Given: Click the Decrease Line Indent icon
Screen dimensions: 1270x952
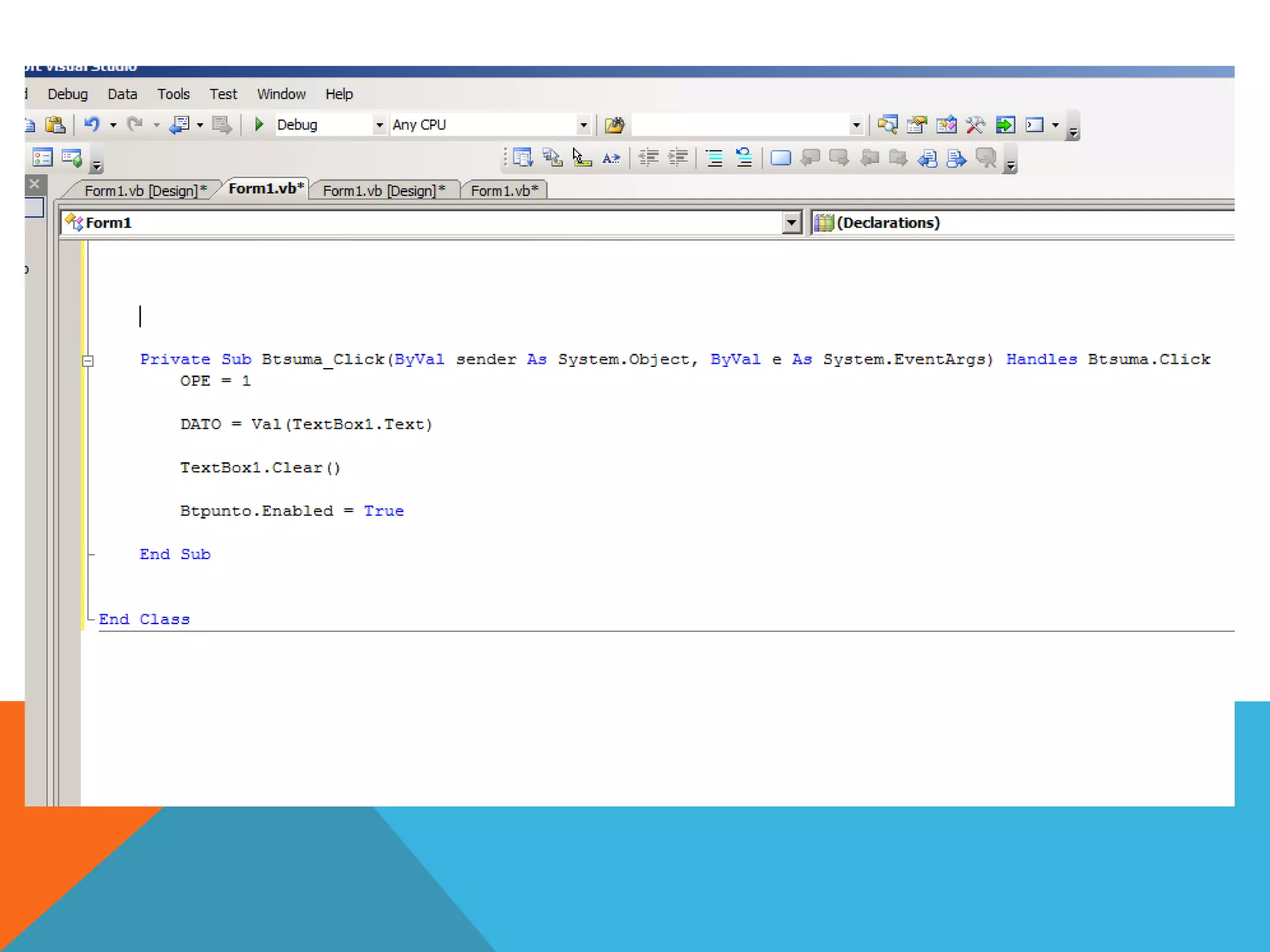Looking at the screenshot, I should pyautogui.click(x=649, y=158).
